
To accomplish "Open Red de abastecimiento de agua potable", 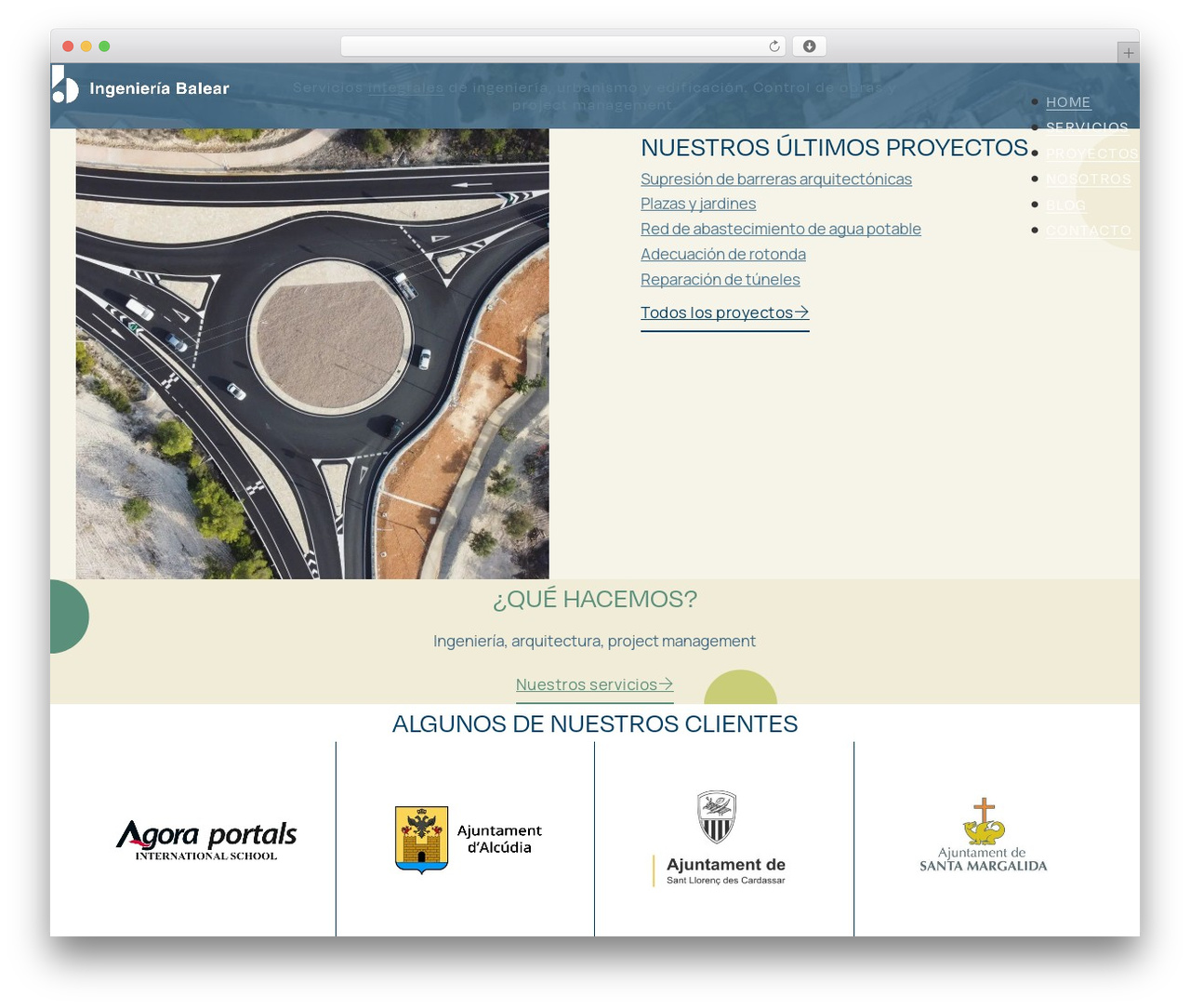I will (x=781, y=229).
